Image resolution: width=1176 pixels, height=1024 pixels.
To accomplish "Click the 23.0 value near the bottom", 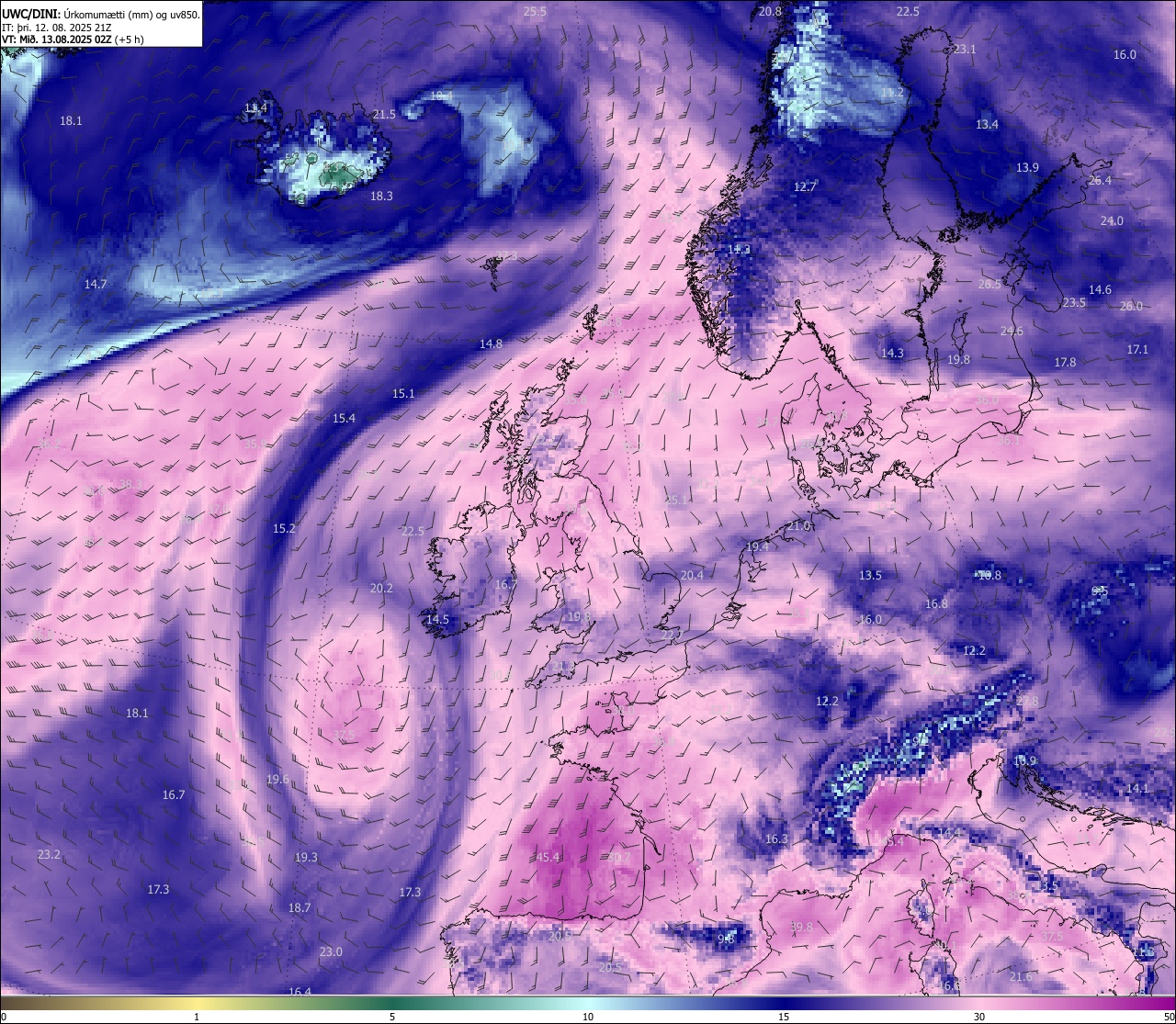I will pos(331,951).
